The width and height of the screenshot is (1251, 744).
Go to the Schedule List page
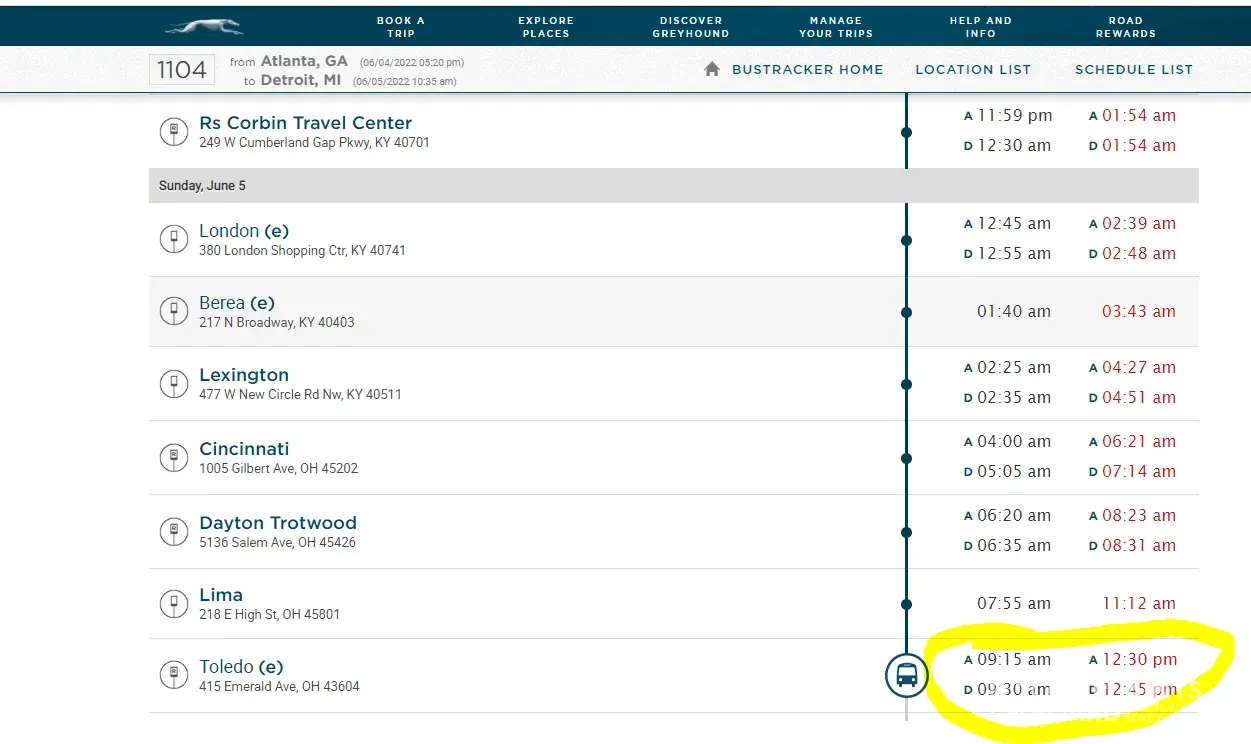[1133, 70]
